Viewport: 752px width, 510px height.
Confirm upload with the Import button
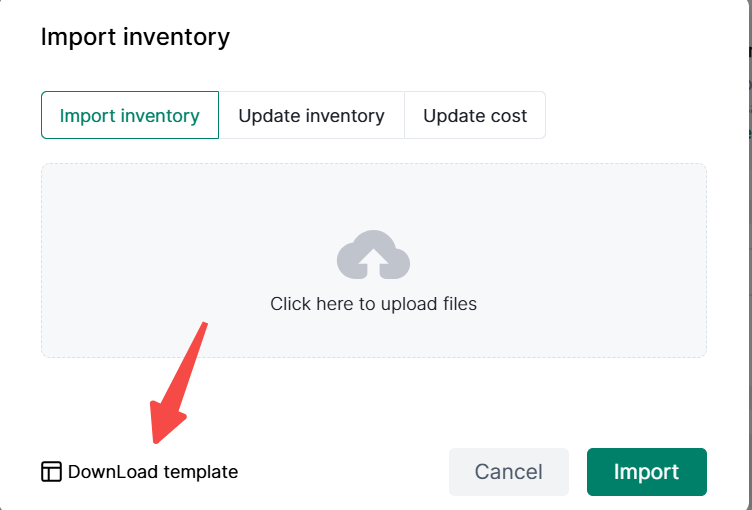pyautogui.click(x=646, y=472)
